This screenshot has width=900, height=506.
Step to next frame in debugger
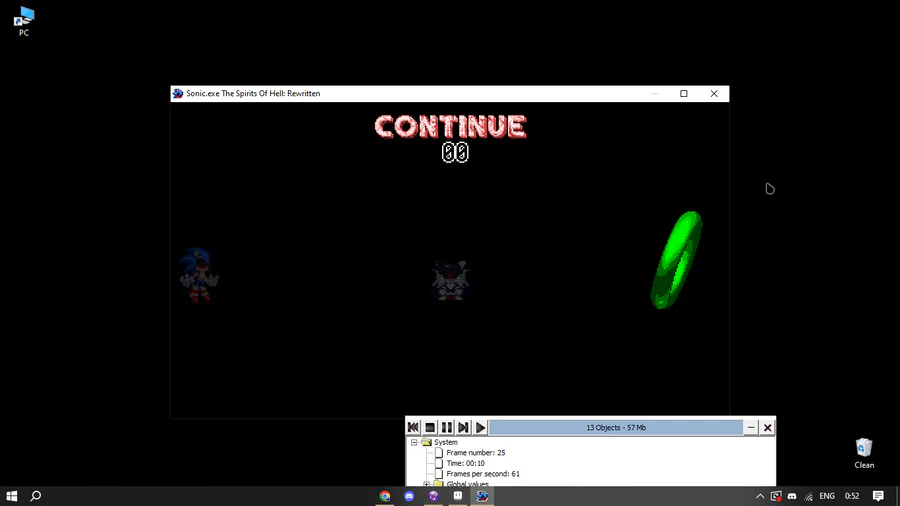pos(463,427)
